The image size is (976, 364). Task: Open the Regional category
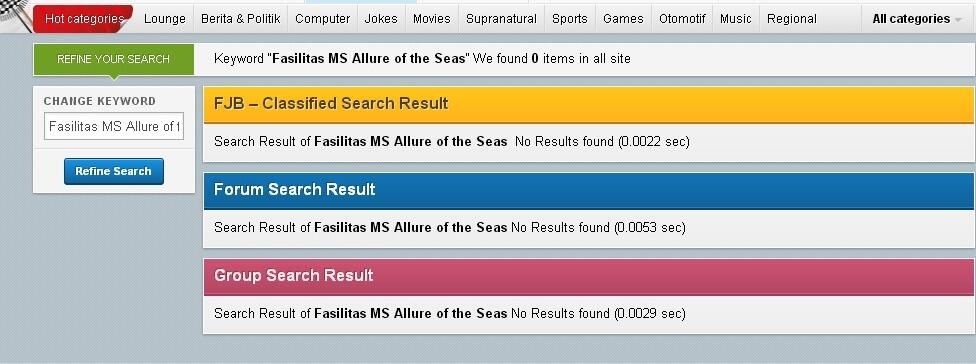coord(792,19)
